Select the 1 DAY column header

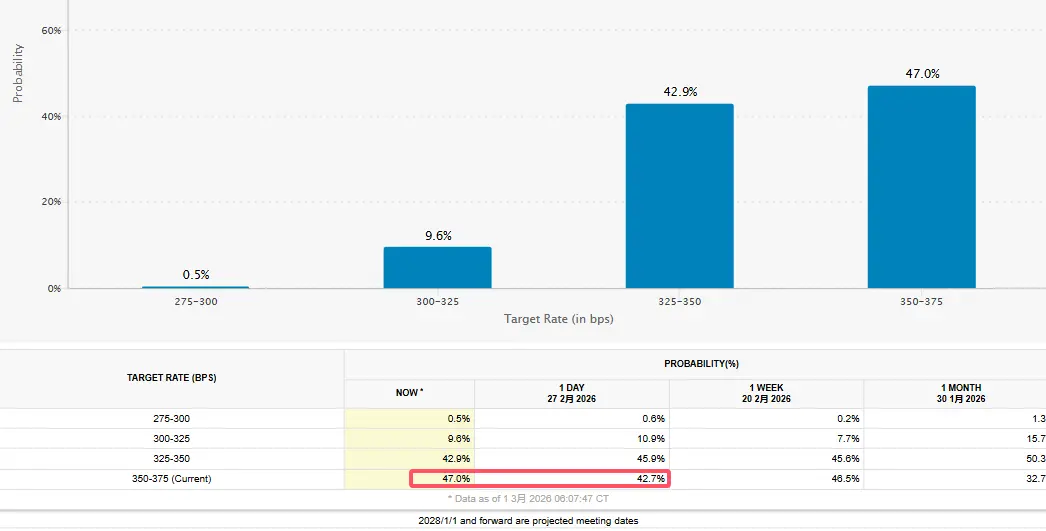pos(570,393)
